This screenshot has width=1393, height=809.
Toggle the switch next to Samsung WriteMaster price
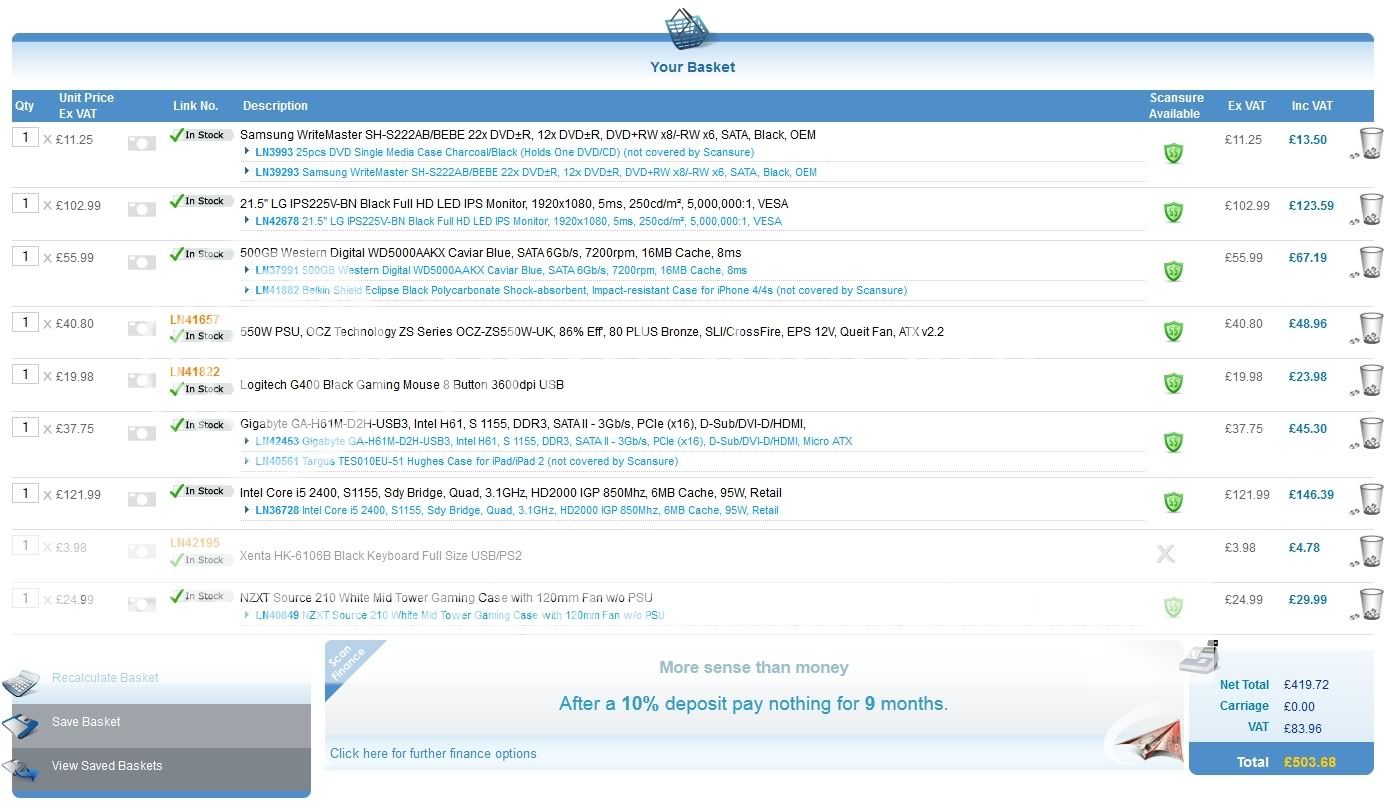point(142,144)
